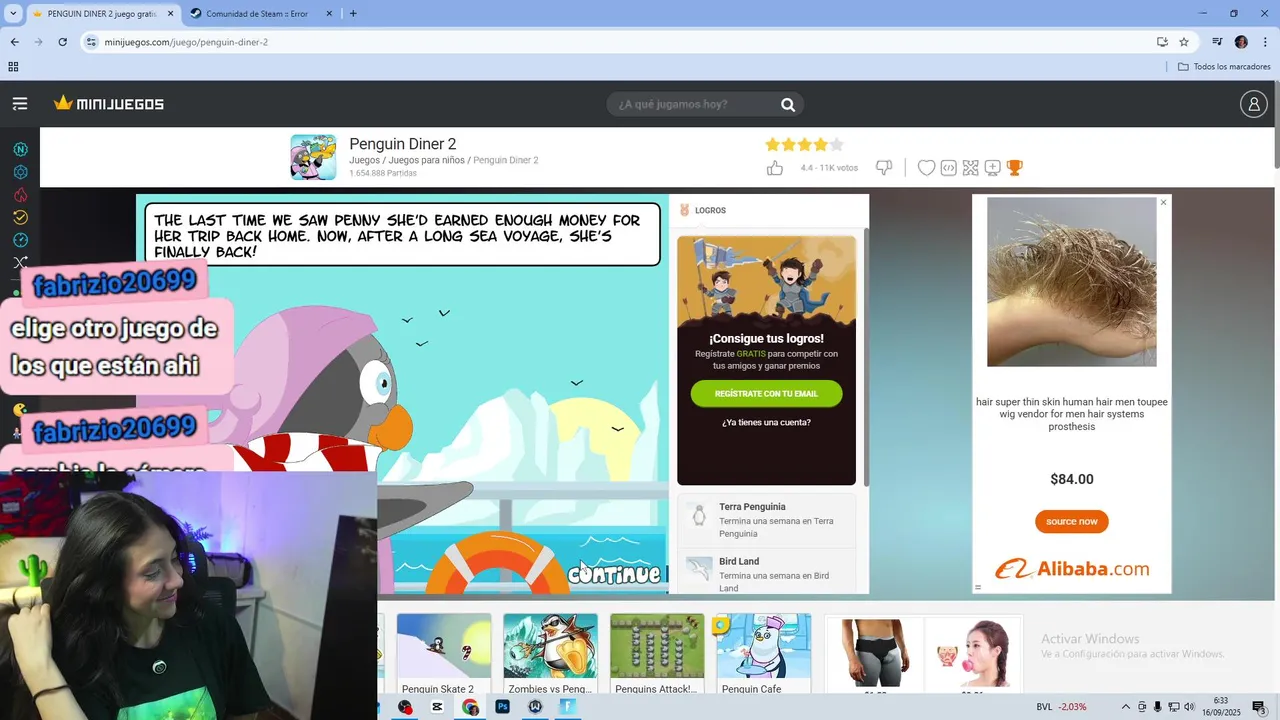This screenshot has height=720, width=1280.
Task: Bookmark this page with star icon
Action: (x=1184, y=42)
